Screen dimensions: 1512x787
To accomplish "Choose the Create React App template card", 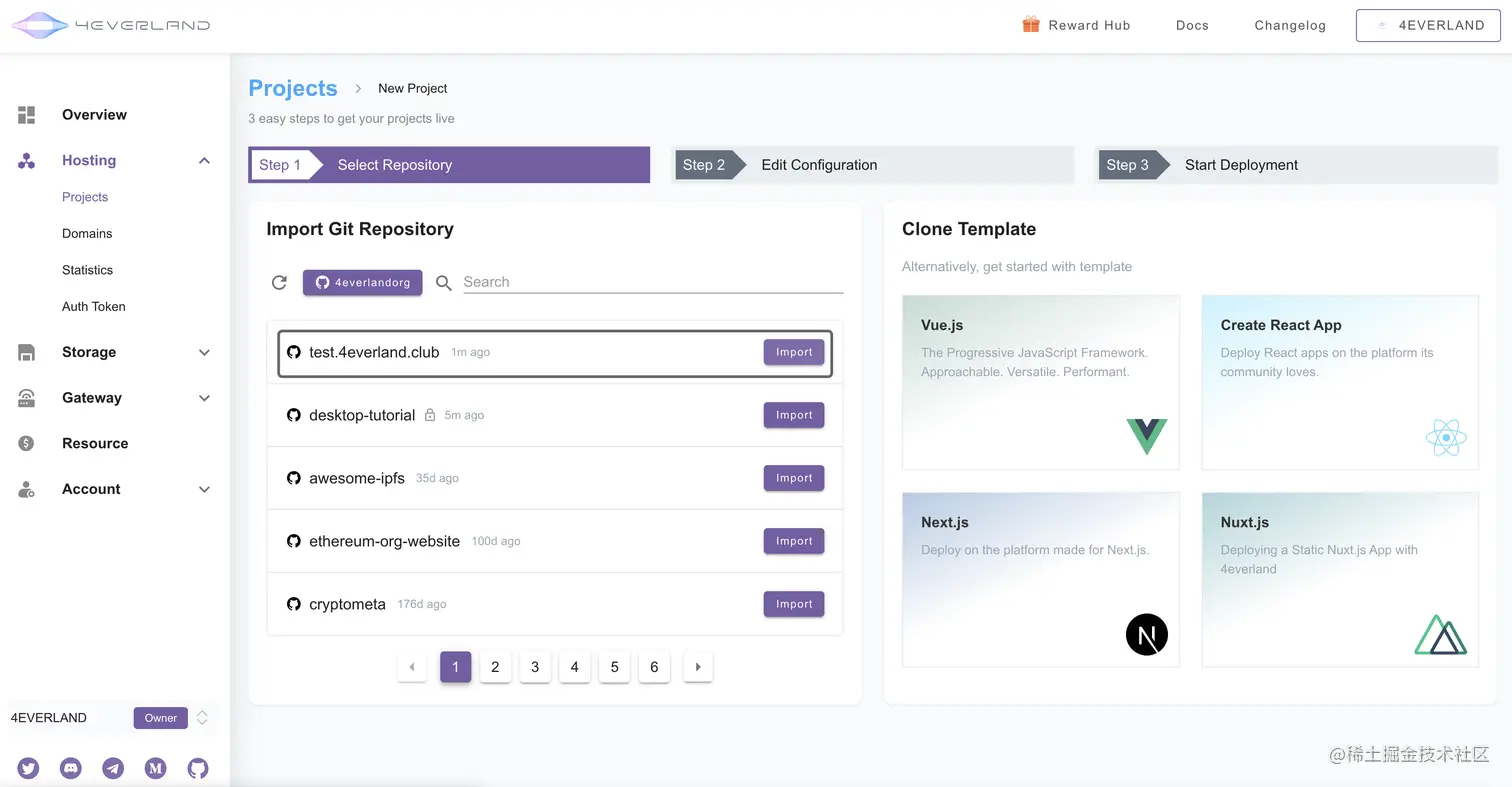I will (x=1340, y=382).
